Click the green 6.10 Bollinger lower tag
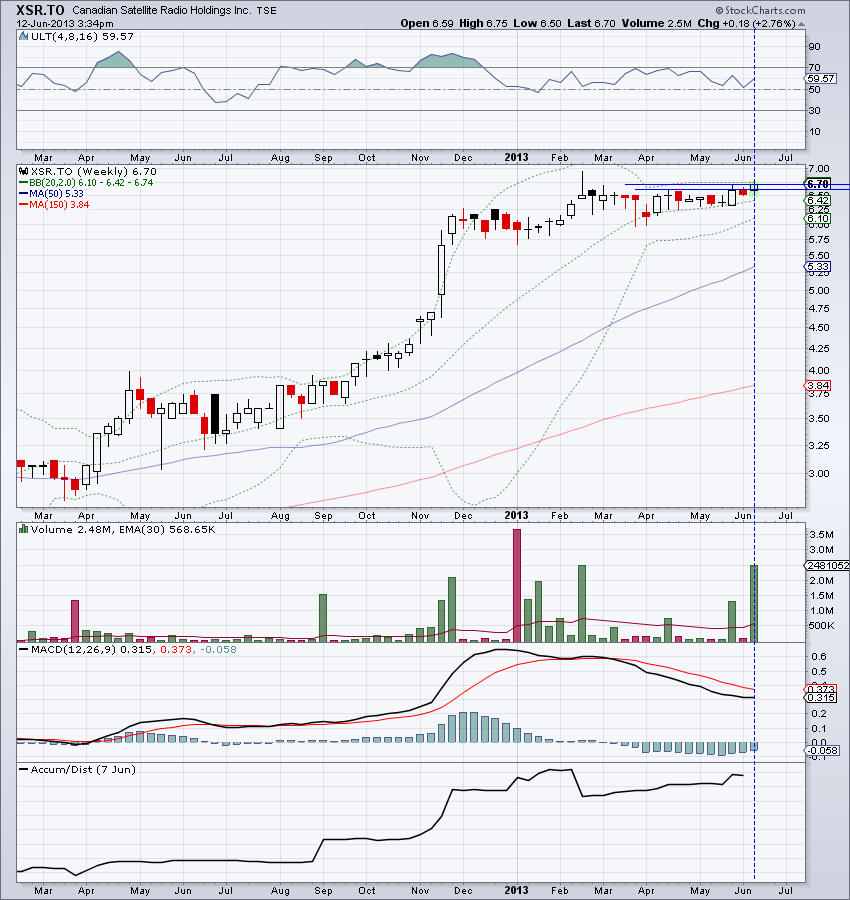The image size is (850, 900). [818, 219]
